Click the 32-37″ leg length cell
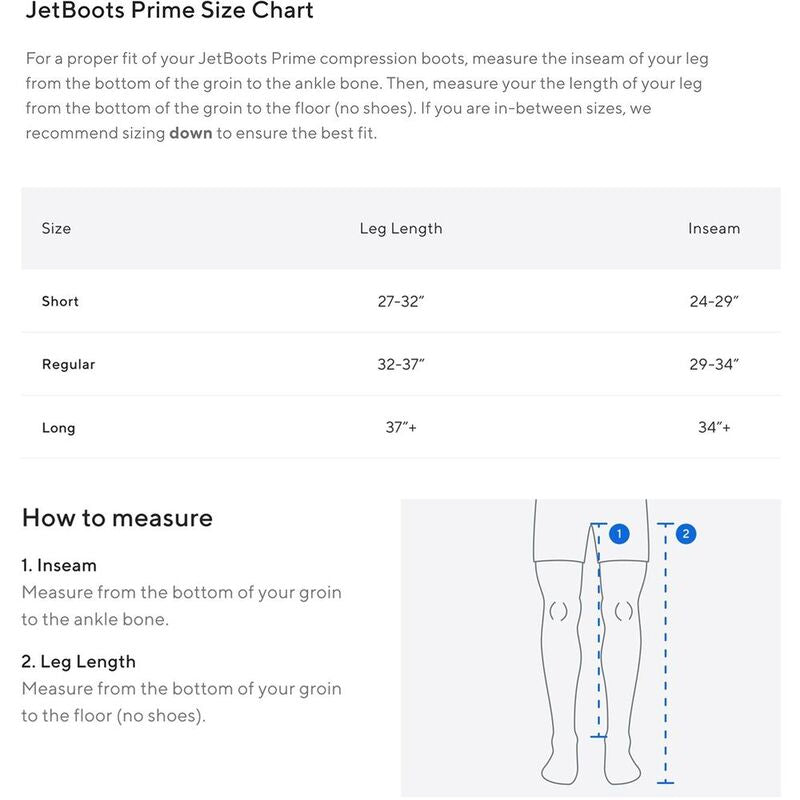Image resolution: width=800 pixels, height=800 pixels. (x=401, y=364)
